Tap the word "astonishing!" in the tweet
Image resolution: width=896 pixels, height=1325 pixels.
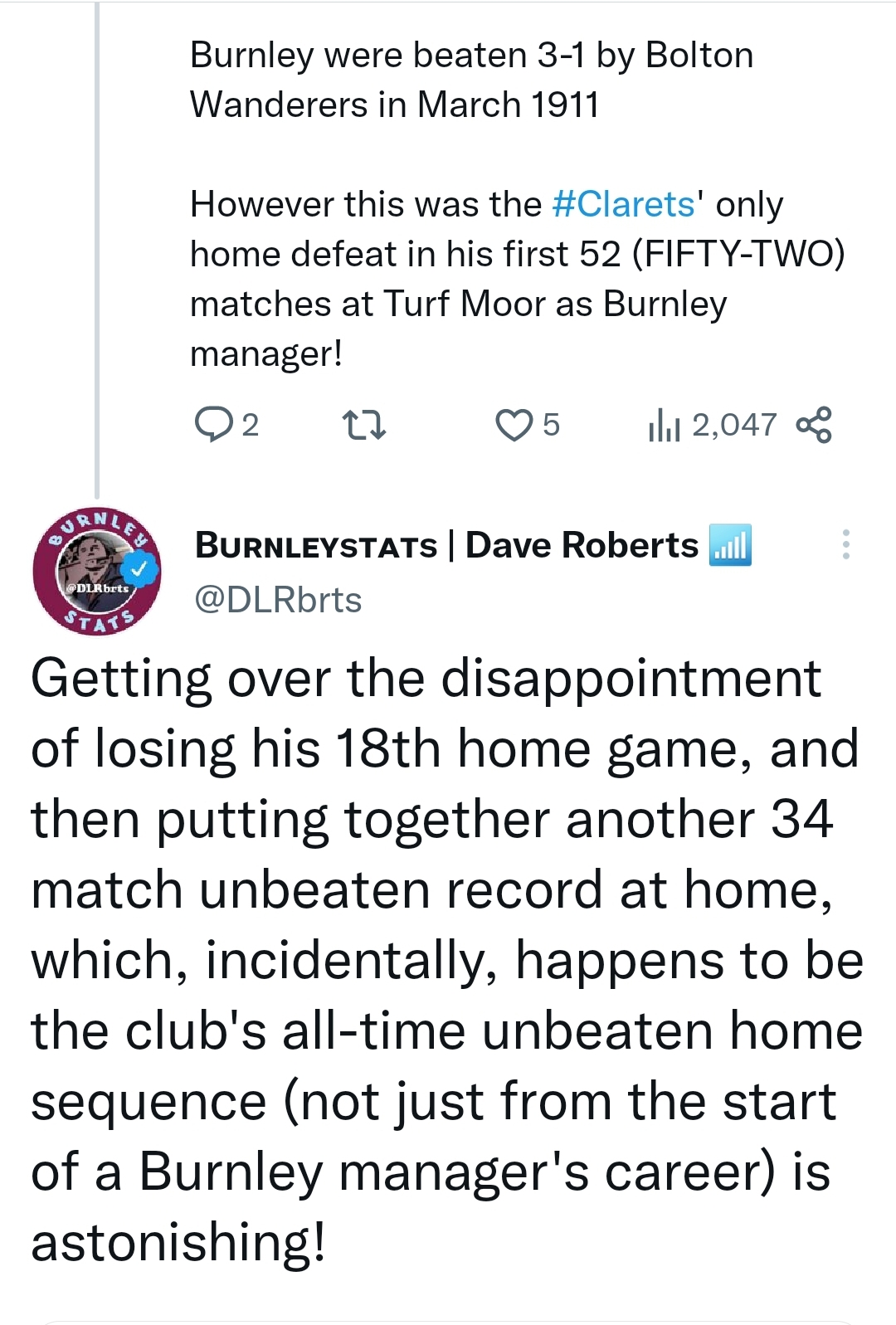[x=178, y=1243]
